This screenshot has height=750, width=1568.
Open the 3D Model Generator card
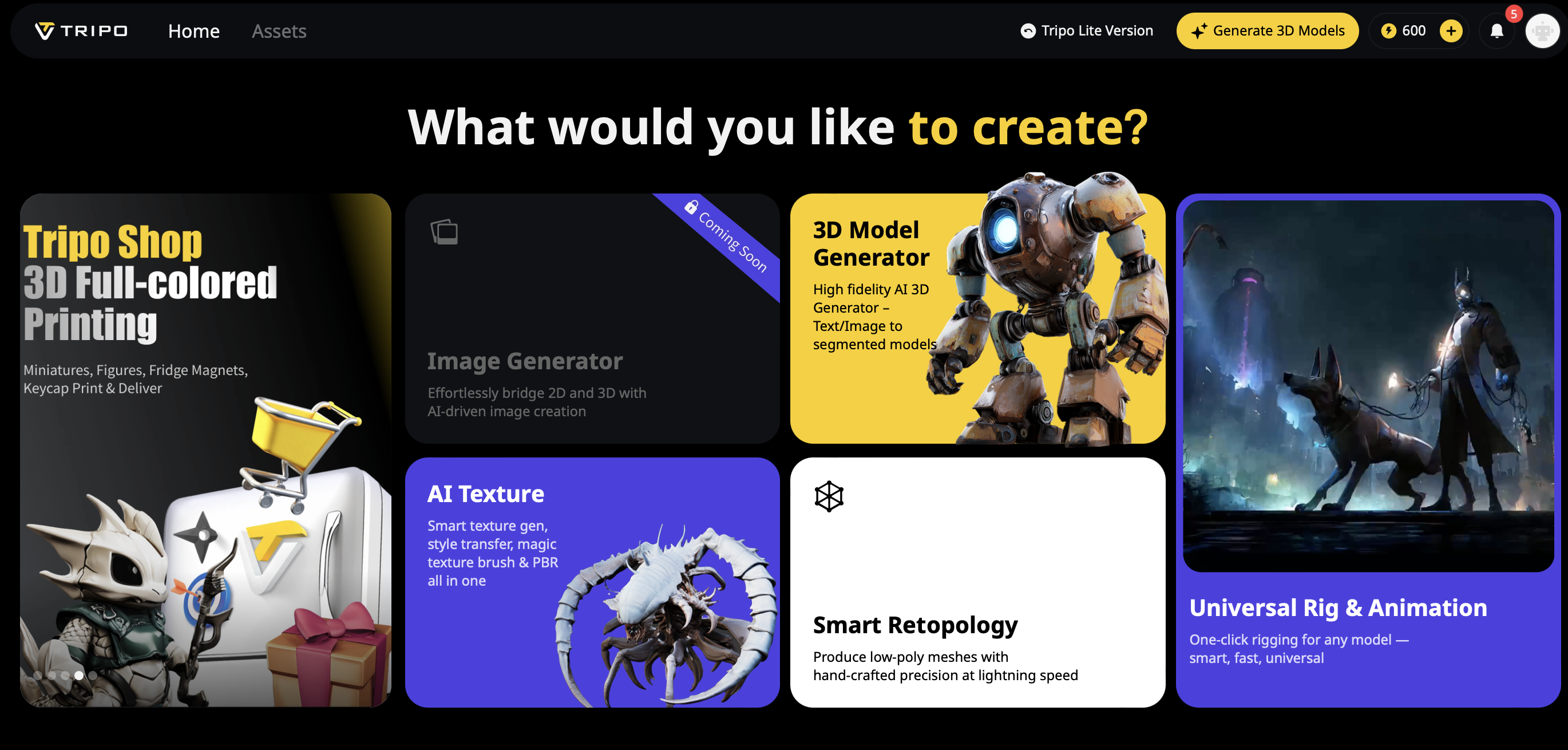point(977,318)
